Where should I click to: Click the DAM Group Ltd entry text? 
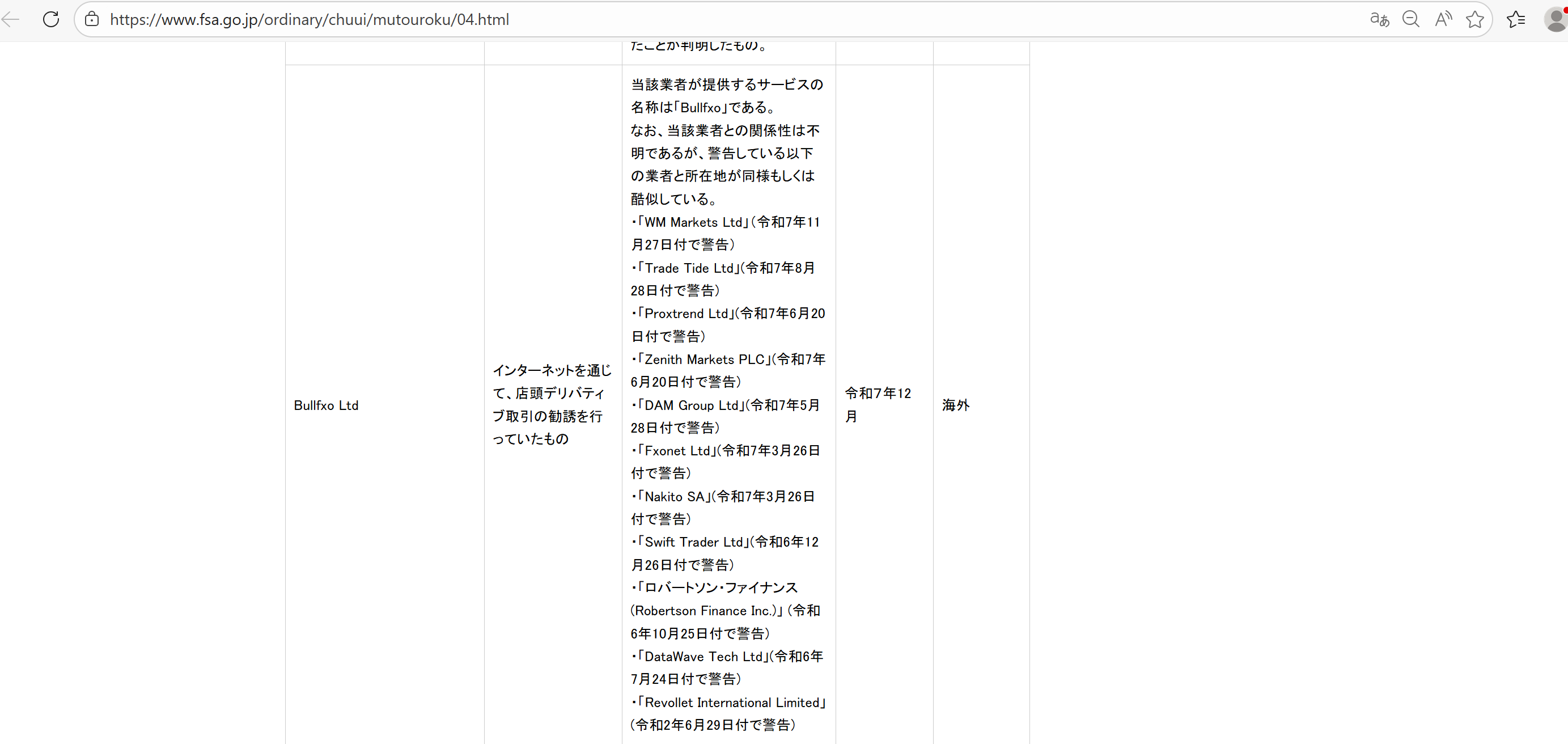click(691, 405)
